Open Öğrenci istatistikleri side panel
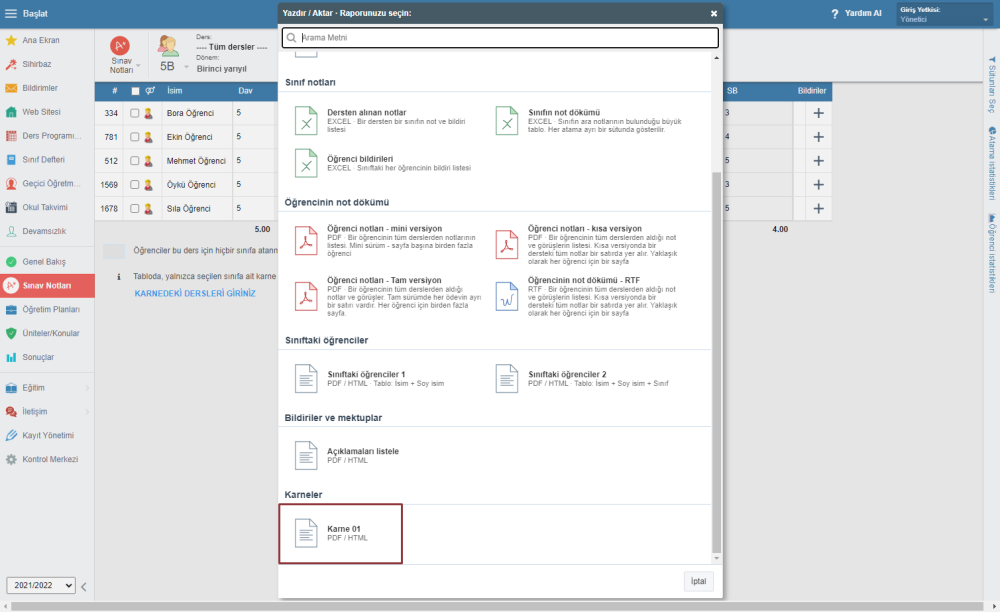The height and width of the screenshot is (612, 1000). [992, 253]
